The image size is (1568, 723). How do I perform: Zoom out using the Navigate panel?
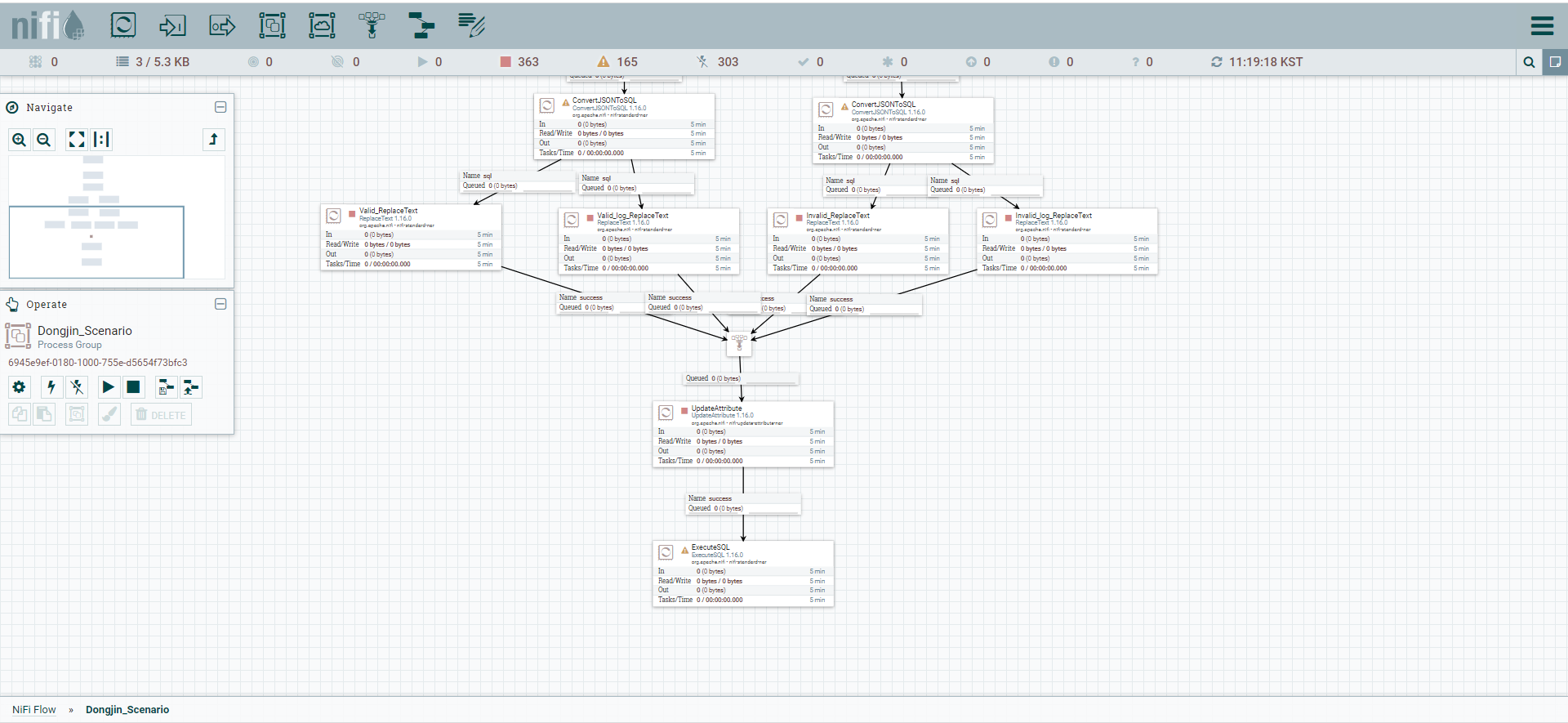click(44, 140)
